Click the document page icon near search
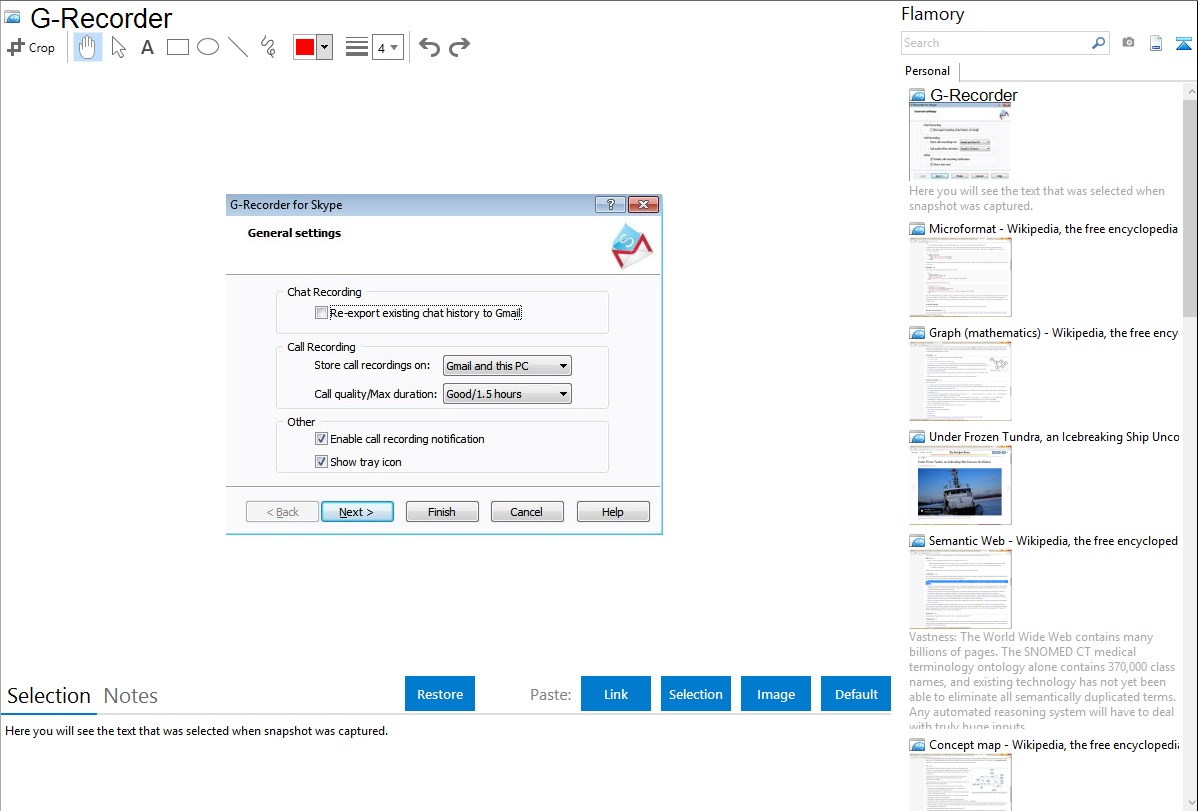Viewport: 1198px width, 811px height. pos(1156,43)
